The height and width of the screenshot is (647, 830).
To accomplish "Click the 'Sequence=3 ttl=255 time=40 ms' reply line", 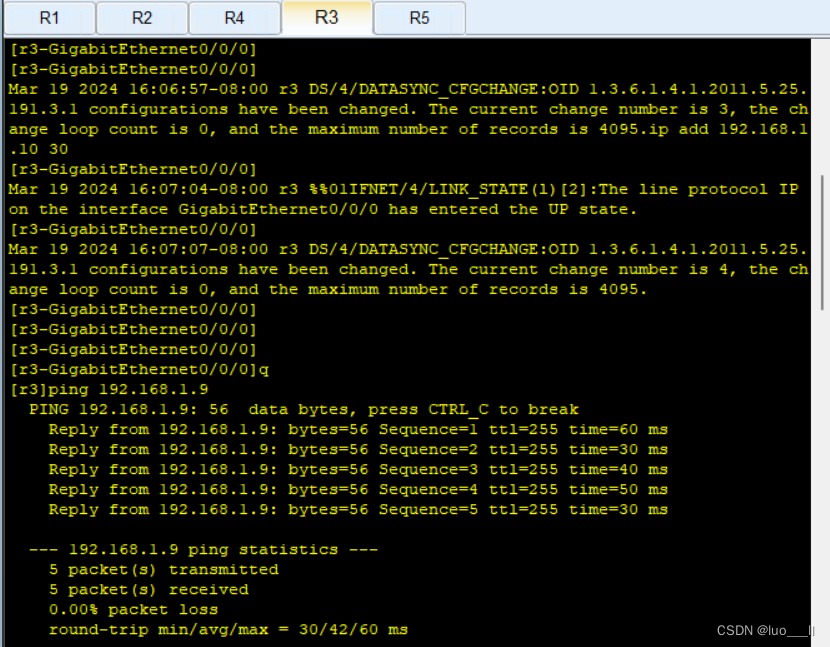I will [358, 470].
